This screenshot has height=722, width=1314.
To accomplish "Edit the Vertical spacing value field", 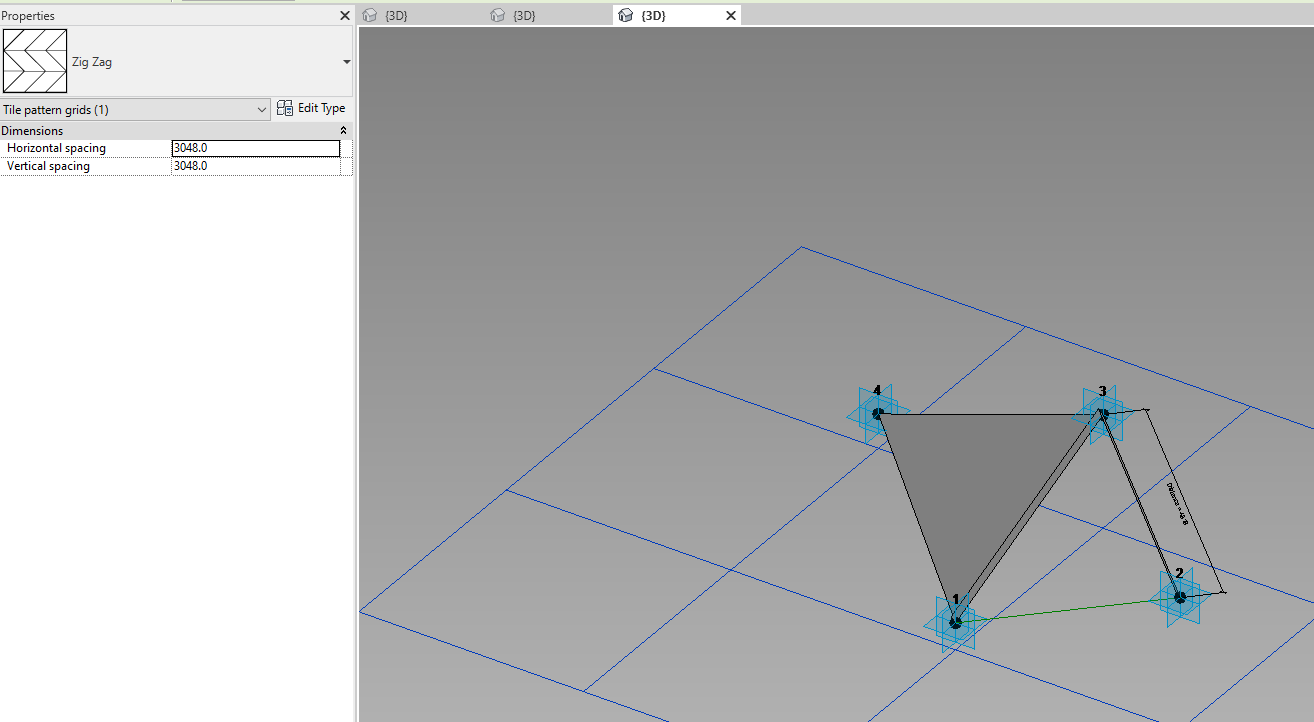I will (x=255, y=165).
